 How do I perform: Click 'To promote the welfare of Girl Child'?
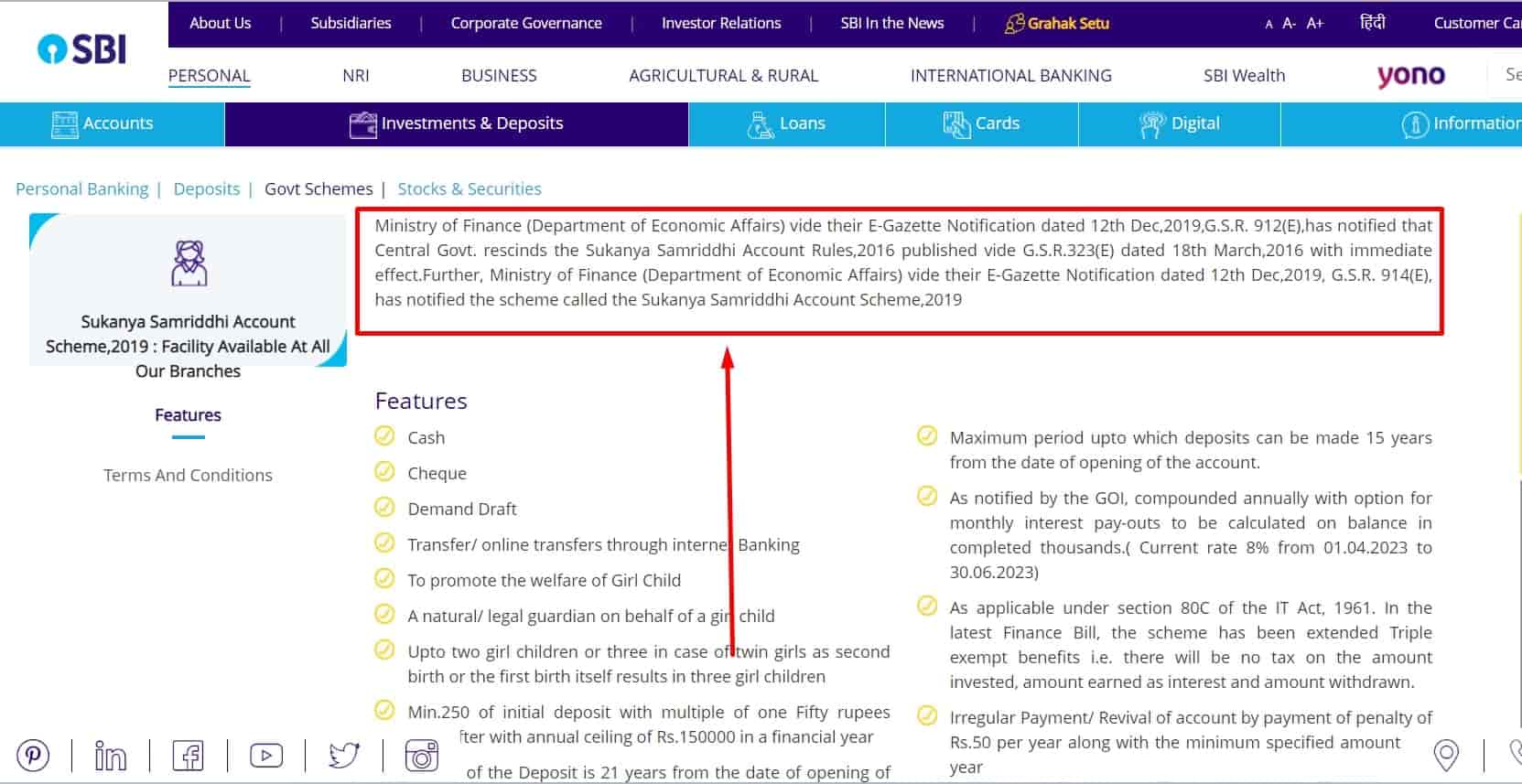coord(545,581)
